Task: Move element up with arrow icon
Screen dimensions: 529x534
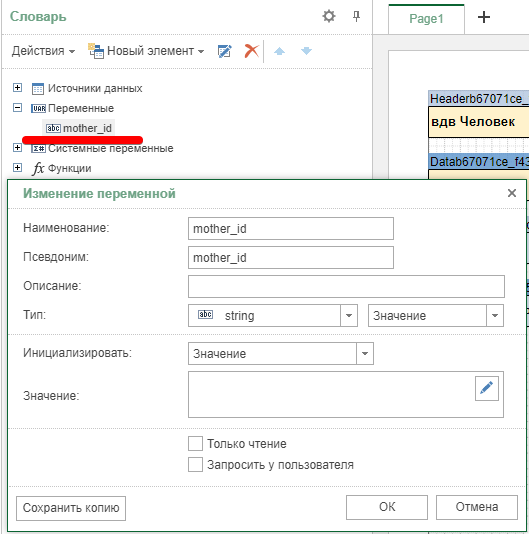Action: 279,51
